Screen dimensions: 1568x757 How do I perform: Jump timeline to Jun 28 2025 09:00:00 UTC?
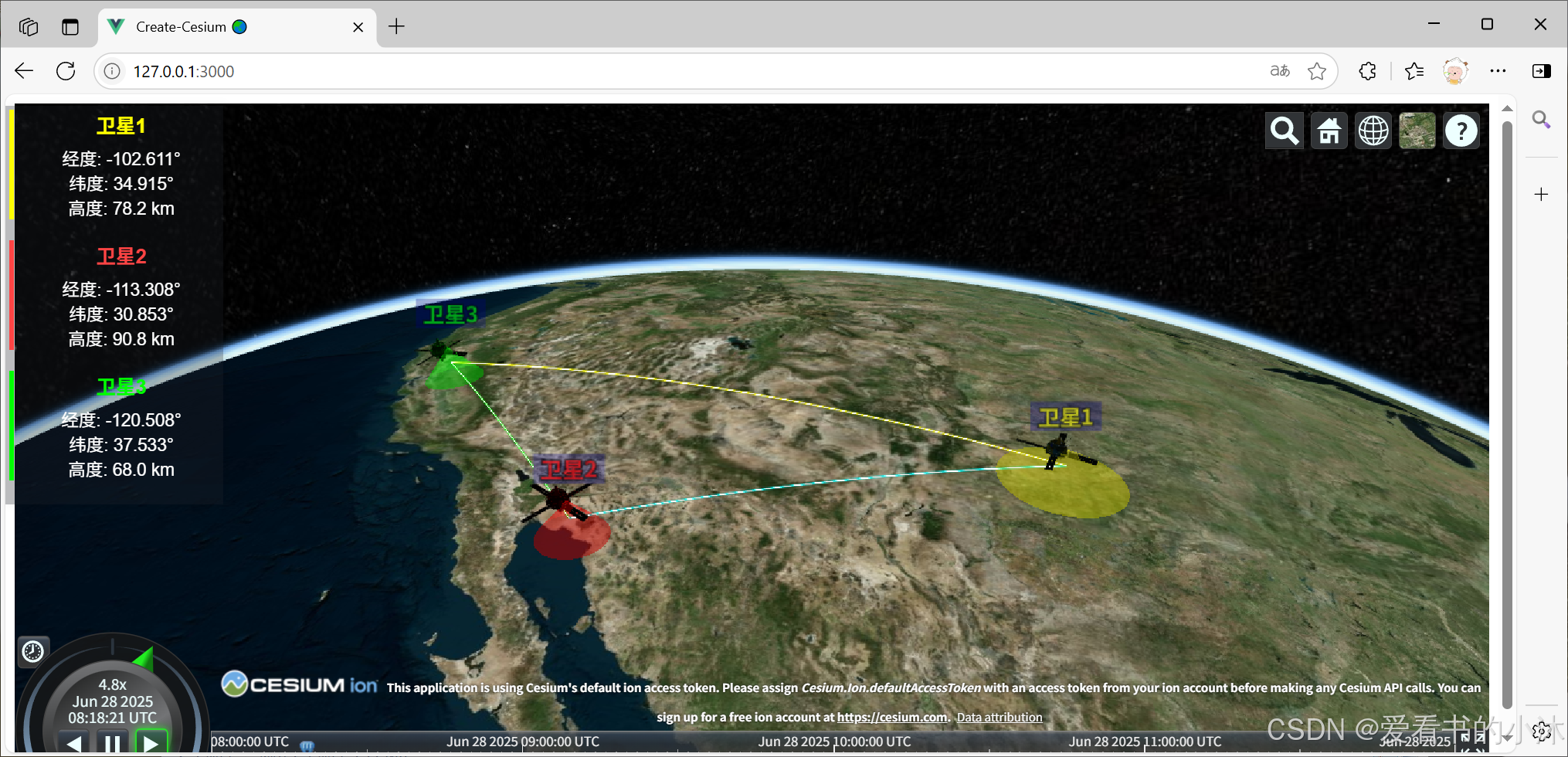tap(523, 742)
